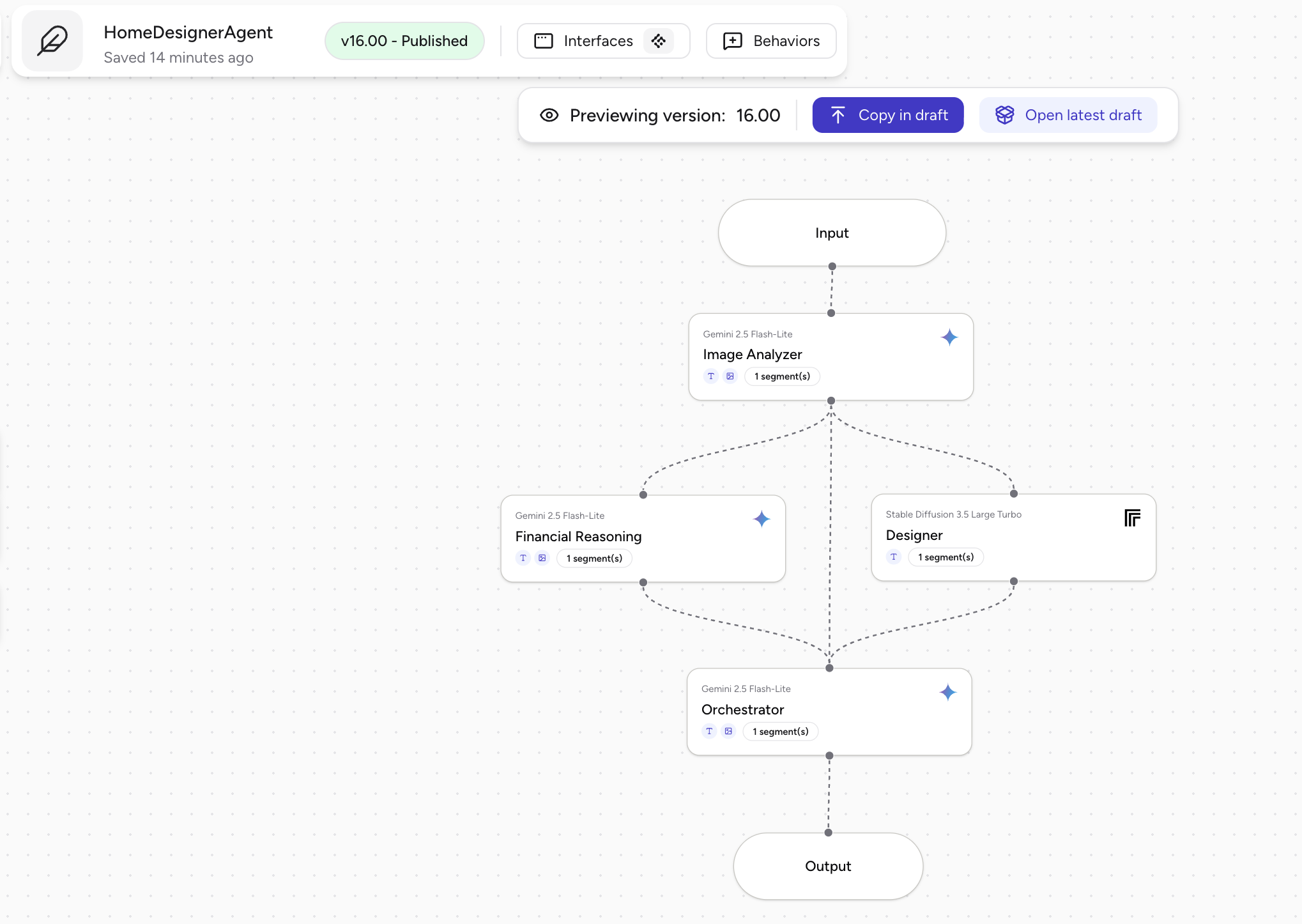Open the Behaviors panel
This screenshot has width=1302, height=924.
(x=771, y=41)
